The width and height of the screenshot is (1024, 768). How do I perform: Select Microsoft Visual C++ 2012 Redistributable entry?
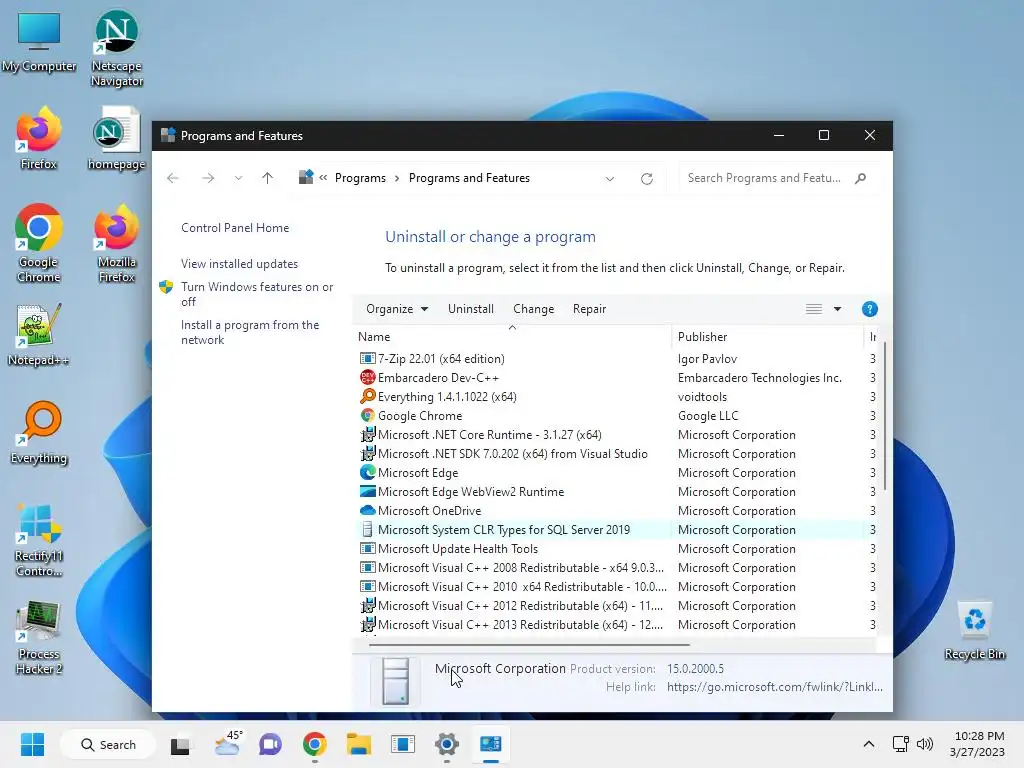(617, 605)
